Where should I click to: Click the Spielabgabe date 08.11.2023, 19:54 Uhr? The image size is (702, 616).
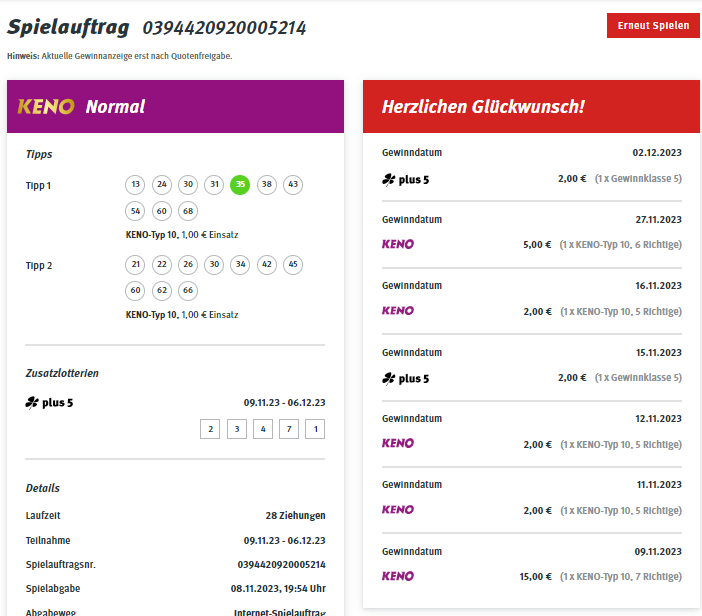[278, 589]
